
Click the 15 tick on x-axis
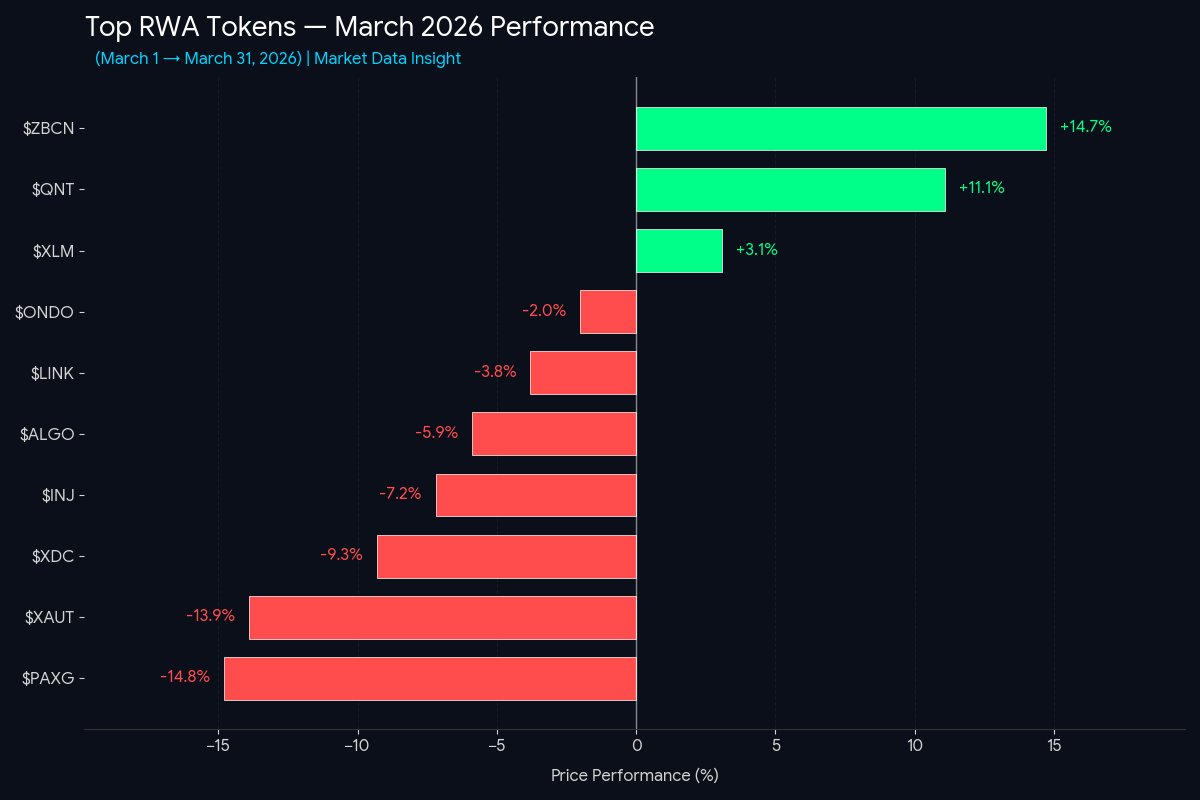1054,745
